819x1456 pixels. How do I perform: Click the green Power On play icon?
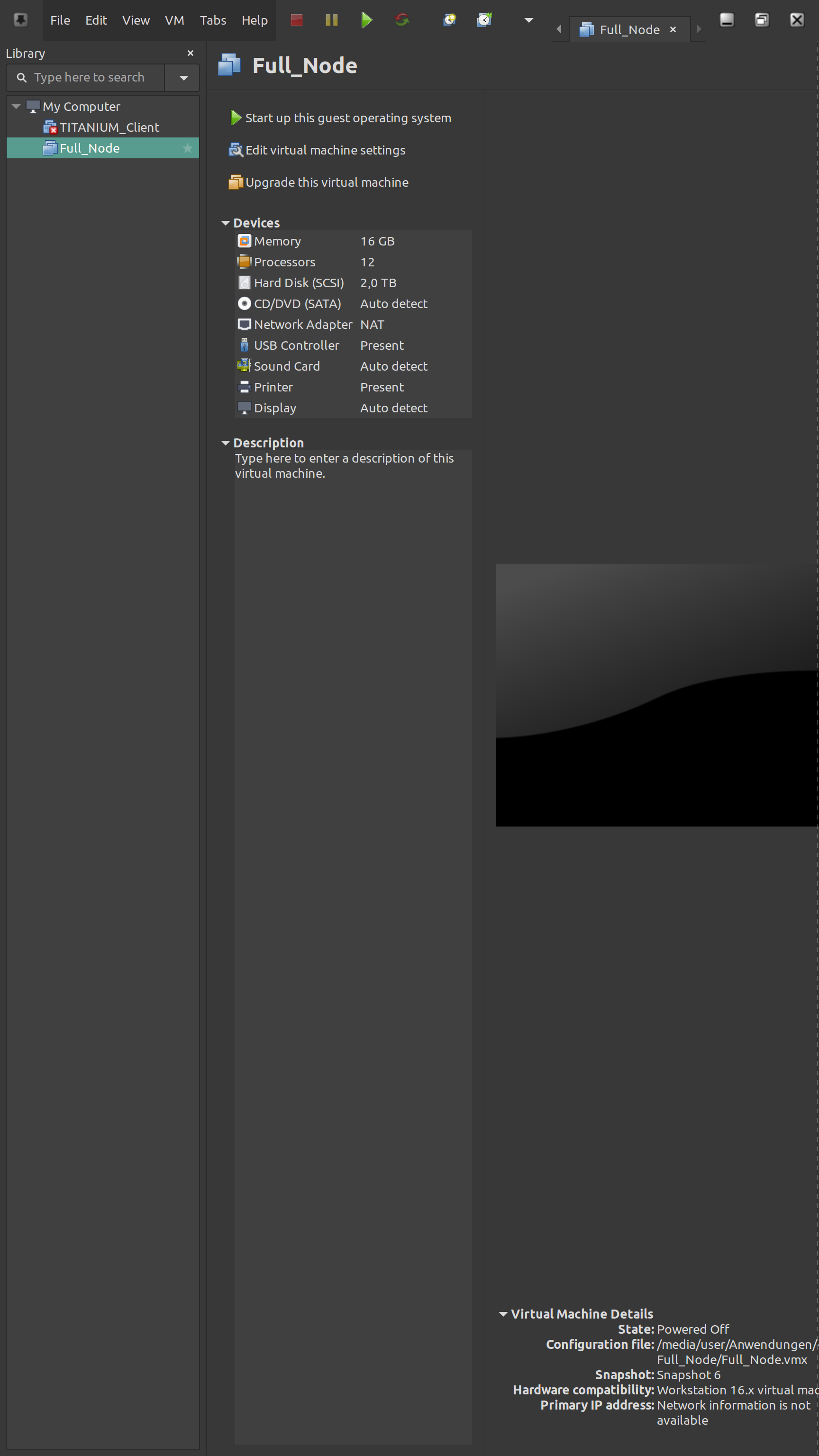tap(367, 20)
